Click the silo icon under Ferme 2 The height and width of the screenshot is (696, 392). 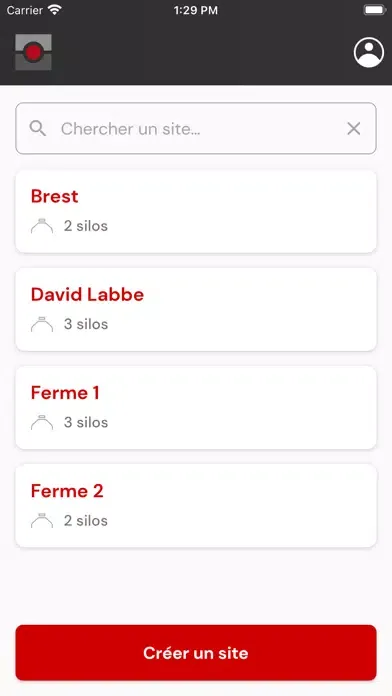click(42, 520)
